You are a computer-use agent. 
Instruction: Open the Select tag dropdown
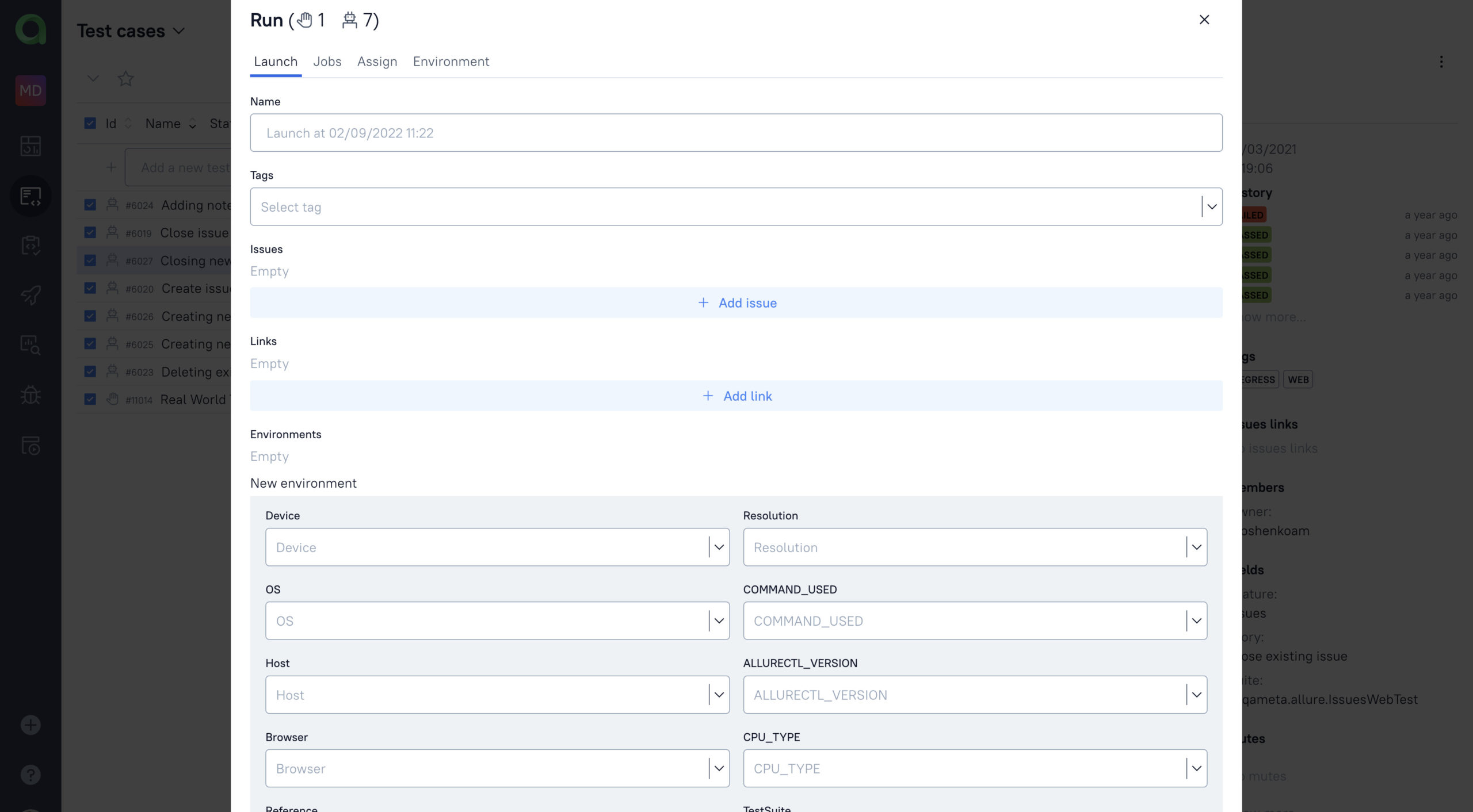tap(736, 206)
